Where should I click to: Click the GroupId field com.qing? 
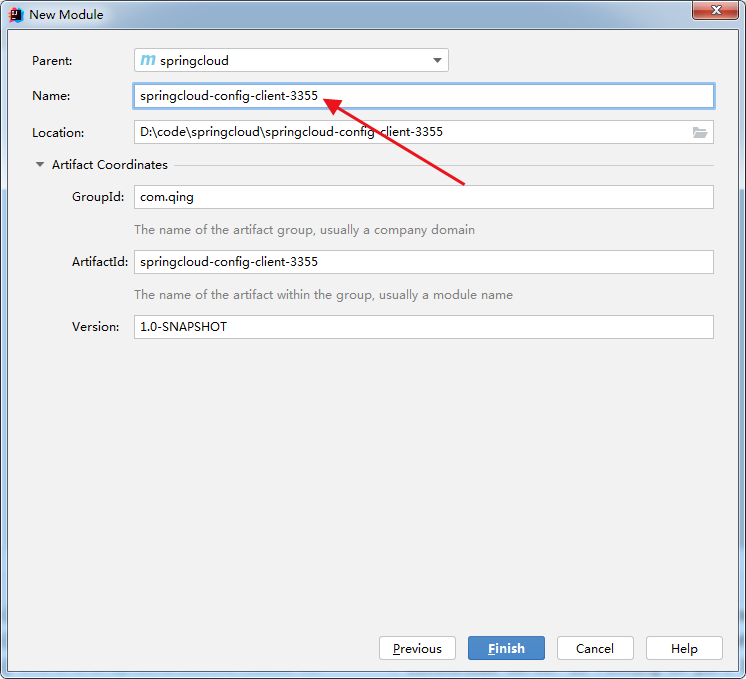(424, 197)
